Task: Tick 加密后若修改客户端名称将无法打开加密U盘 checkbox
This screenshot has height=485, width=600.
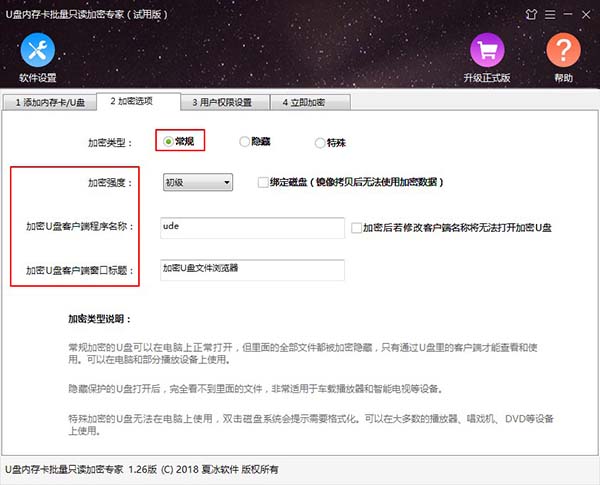Action: click(x=356, y=228)
